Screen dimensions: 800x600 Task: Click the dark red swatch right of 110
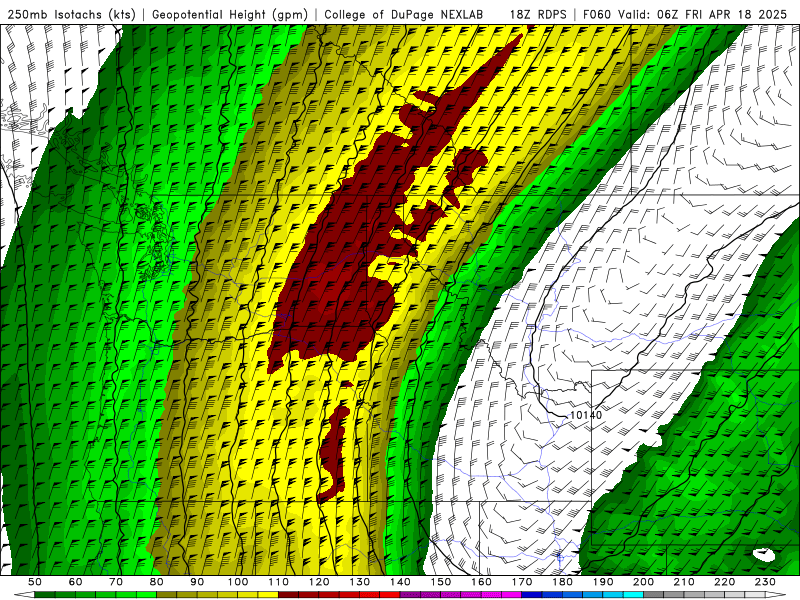pyautogui.click(x=288, y=595)
